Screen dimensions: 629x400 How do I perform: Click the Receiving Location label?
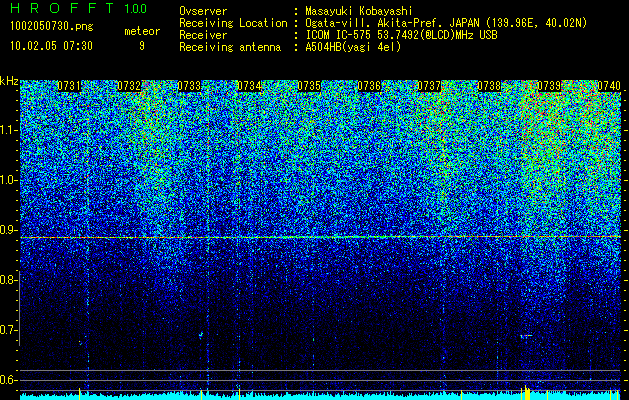[x=233, y=23]
